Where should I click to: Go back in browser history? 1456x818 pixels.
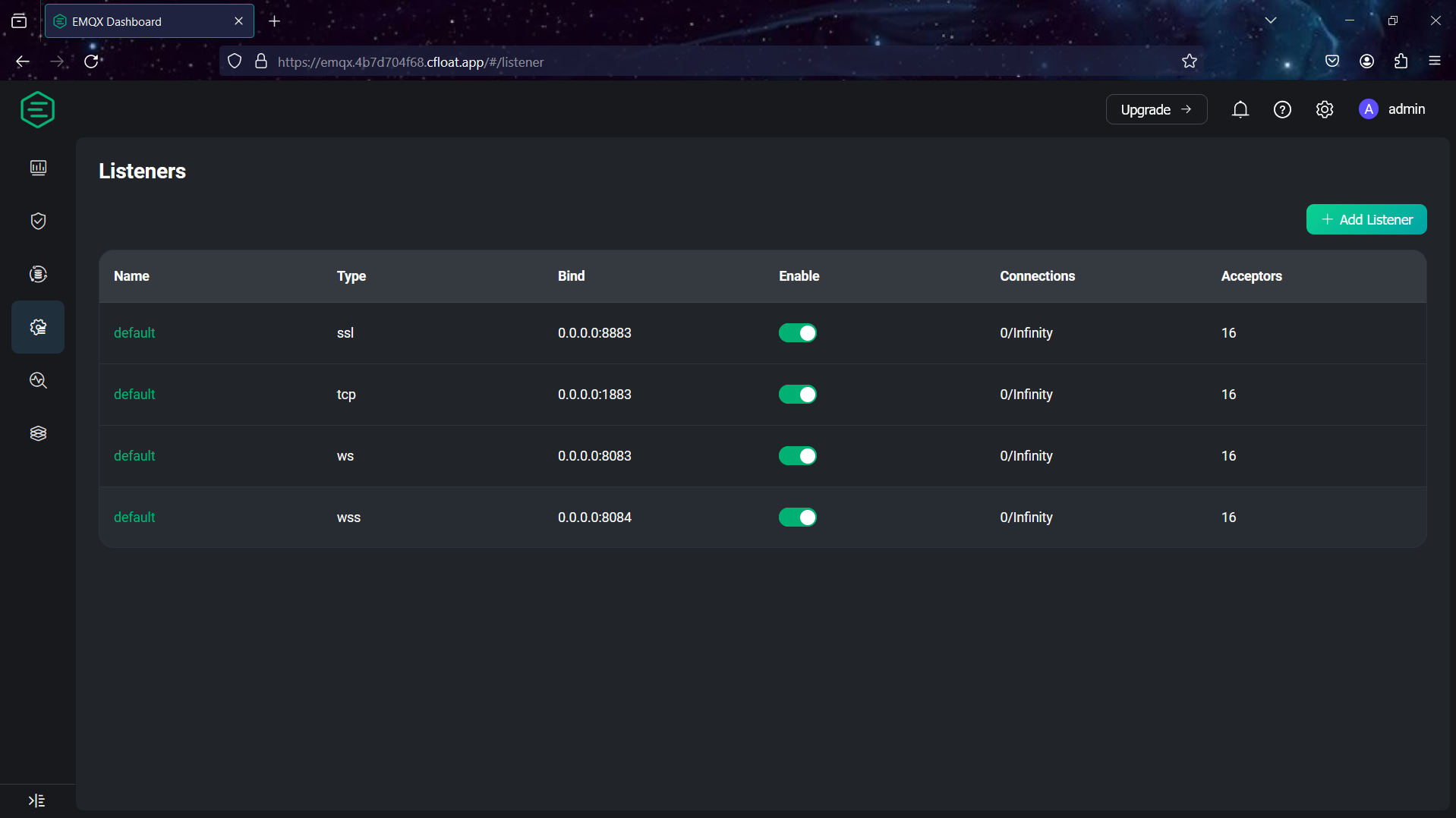[x=23, y=61]
